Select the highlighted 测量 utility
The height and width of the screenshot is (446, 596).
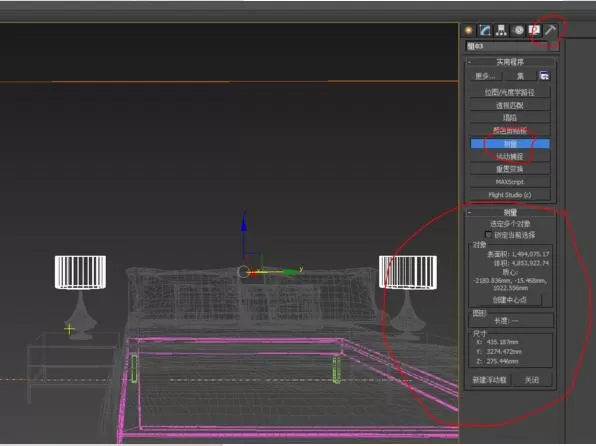[x=510, y=143]
